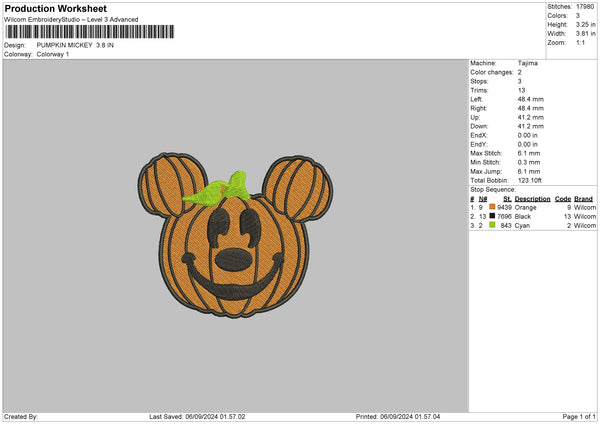600x424 pixels.
Task: Click the 'Color changes:' value 2
Action: point(520,72)
